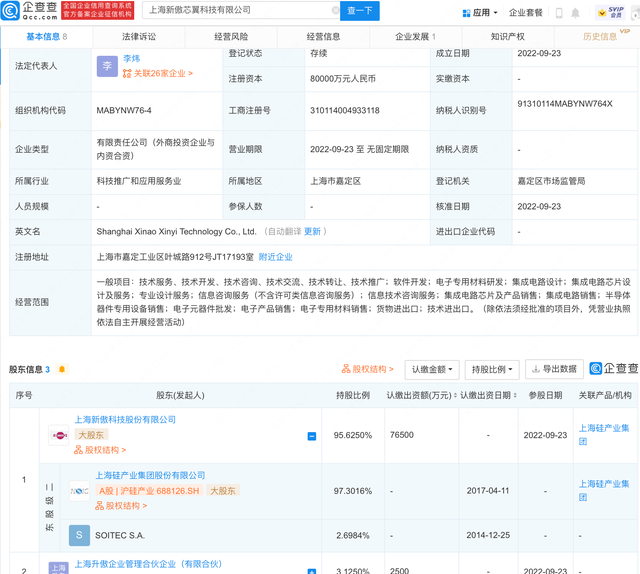Open the 持股比例 dropdown
This screenshot has height=574, width=640.
point(492,369)
